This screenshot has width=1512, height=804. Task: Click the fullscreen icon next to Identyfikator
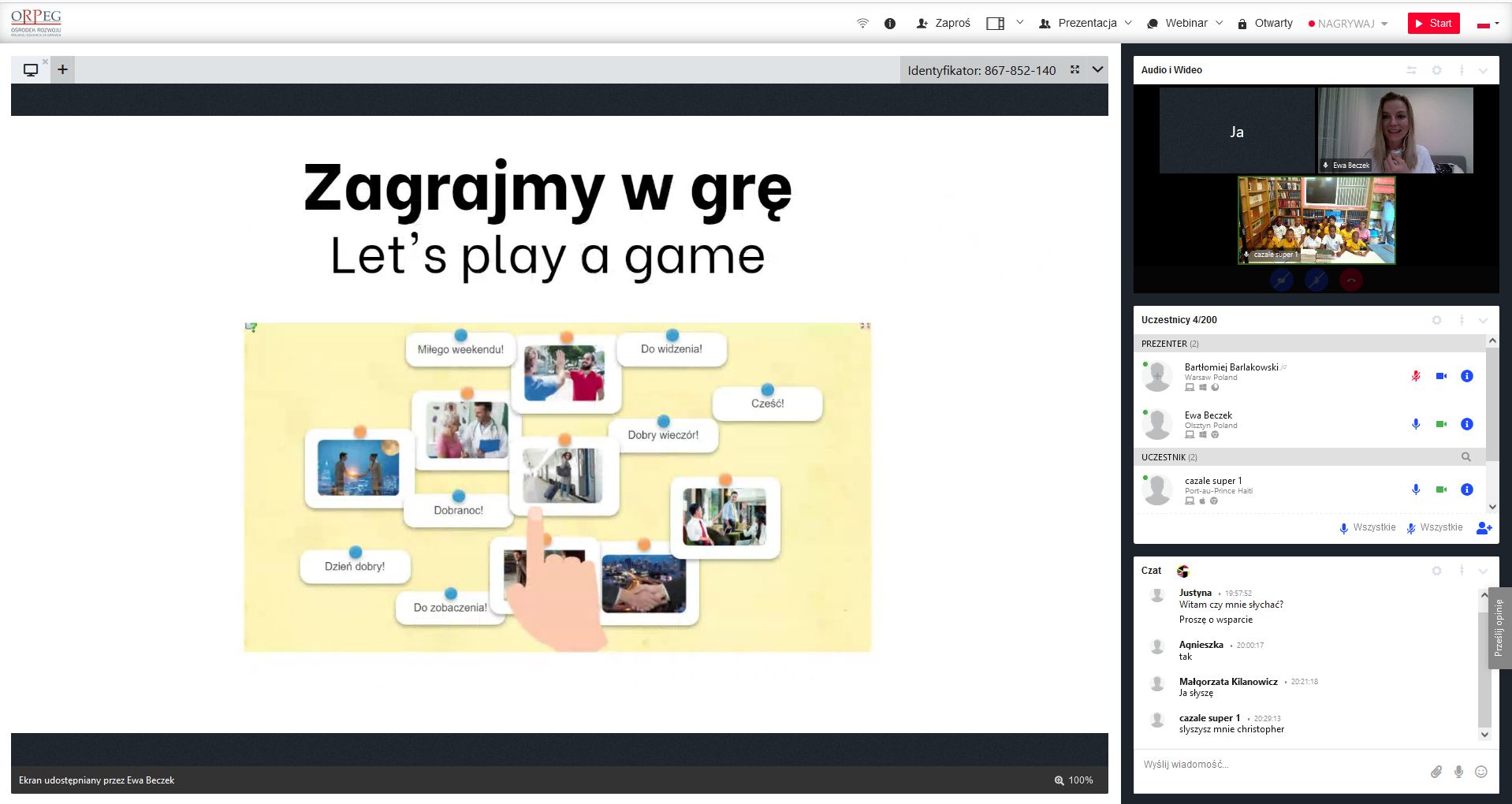coord(1074,70)
